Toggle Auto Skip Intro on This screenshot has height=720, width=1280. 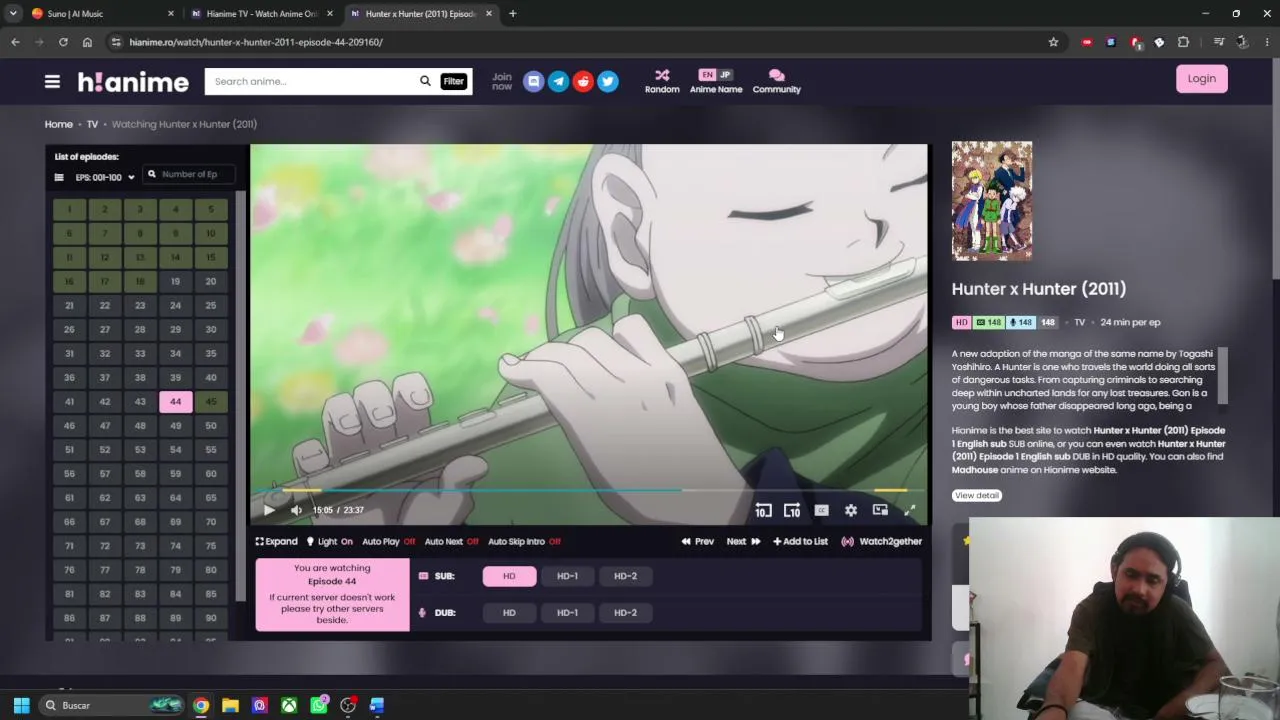click(524, 541)
